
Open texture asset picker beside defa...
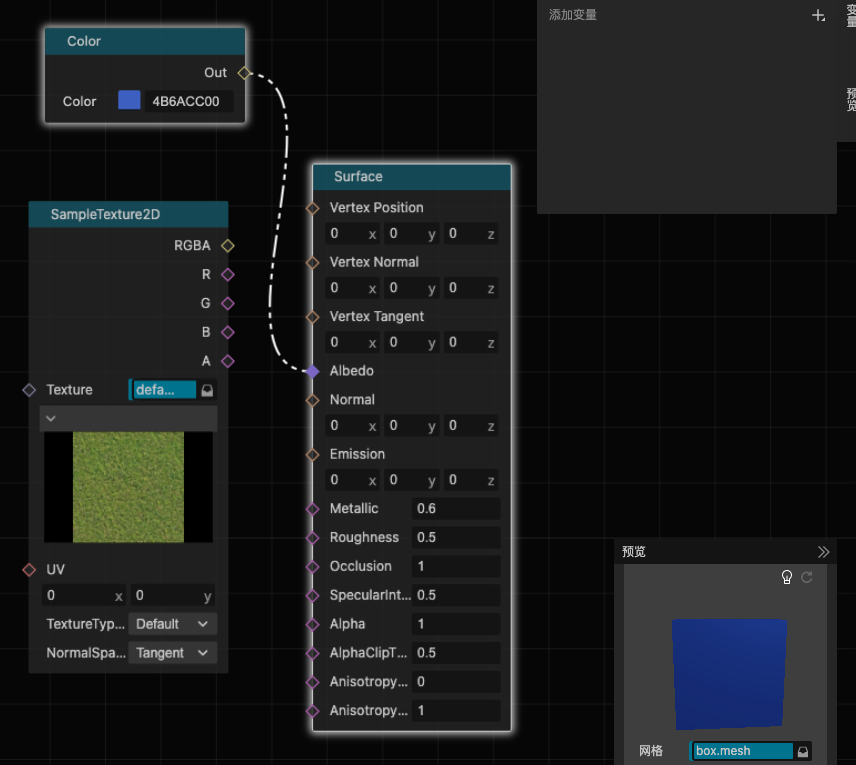click(207, 390)
